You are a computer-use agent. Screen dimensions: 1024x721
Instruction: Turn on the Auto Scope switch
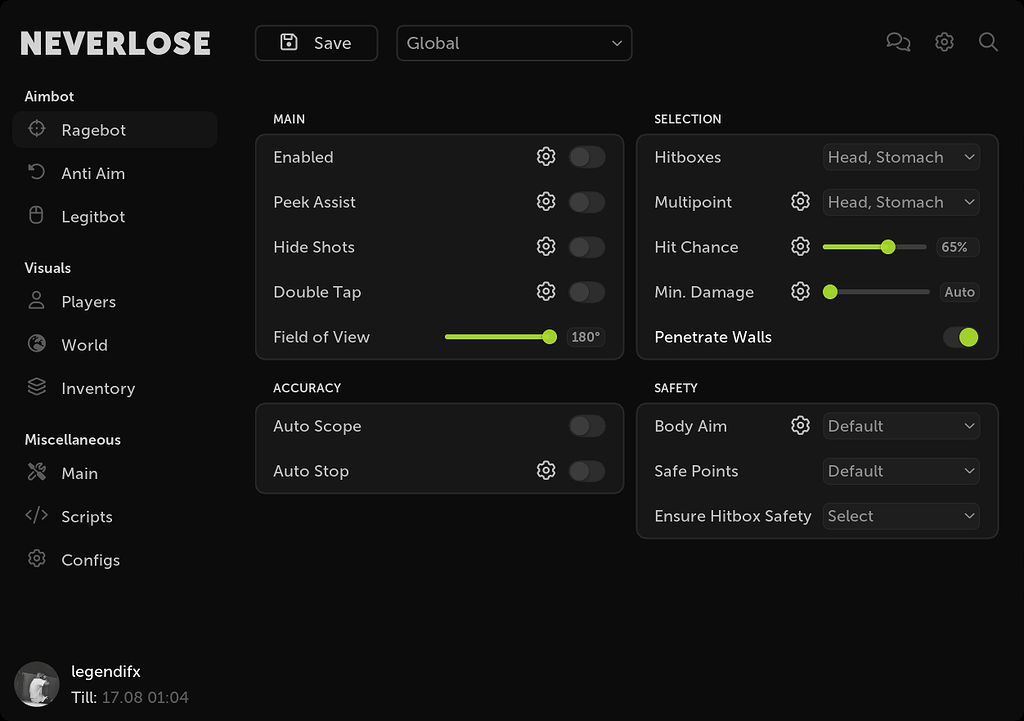click(587, 425)
